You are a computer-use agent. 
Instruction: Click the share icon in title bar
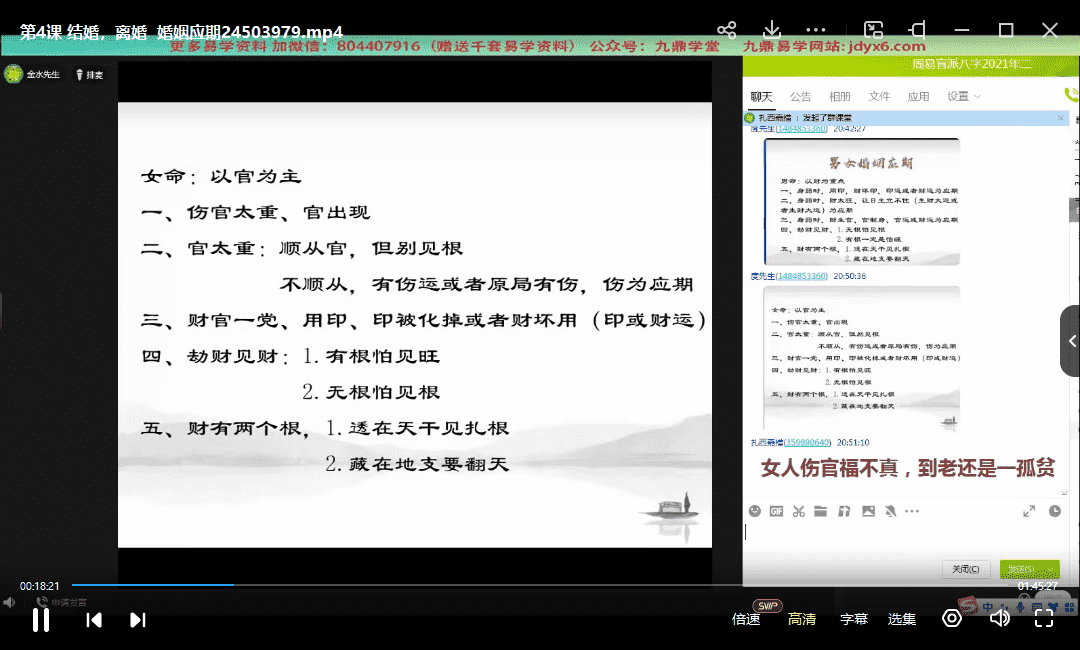[x=727, y=30]
